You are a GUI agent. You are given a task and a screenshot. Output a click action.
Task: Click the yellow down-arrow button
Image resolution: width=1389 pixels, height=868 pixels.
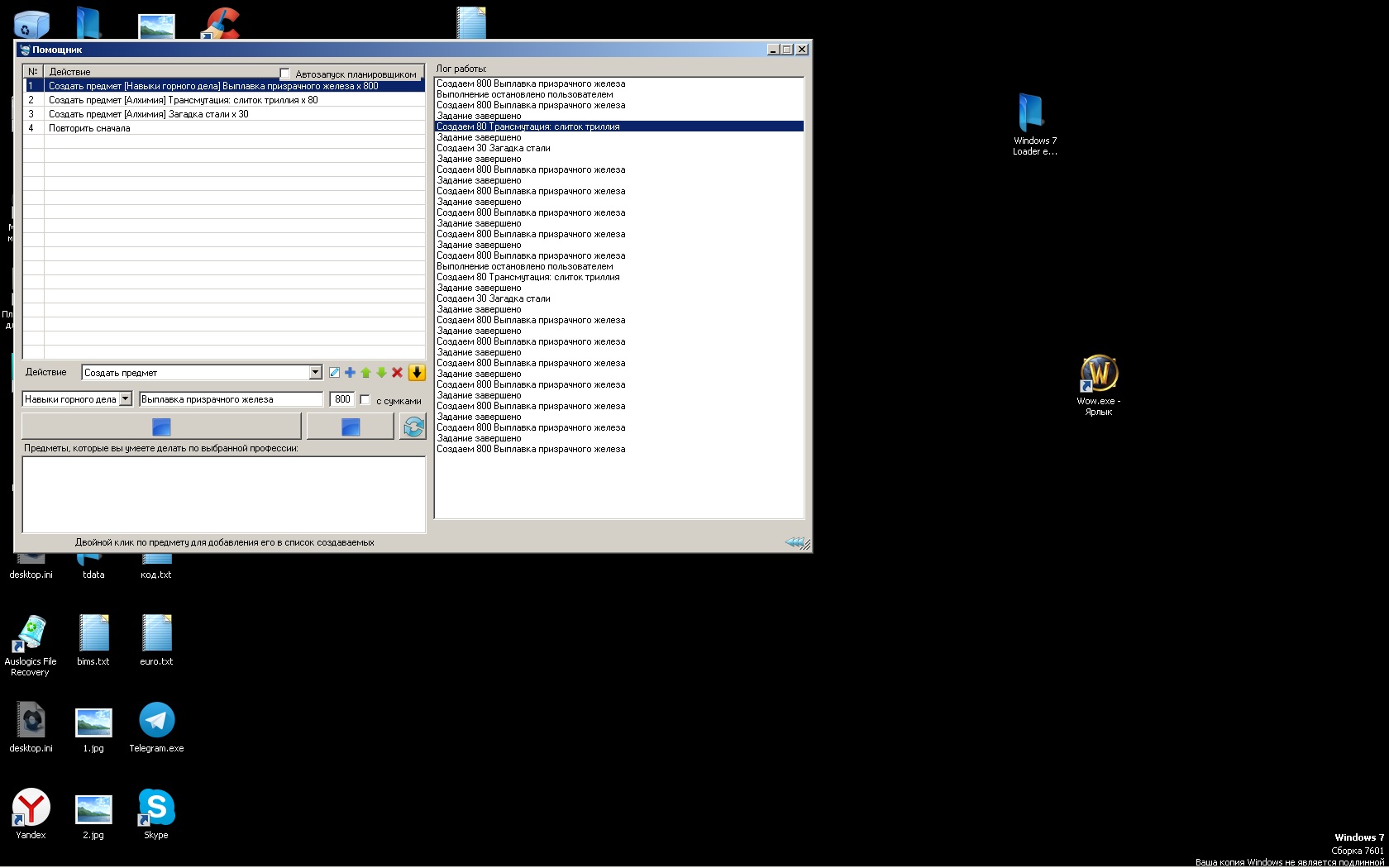pos(417,373)
